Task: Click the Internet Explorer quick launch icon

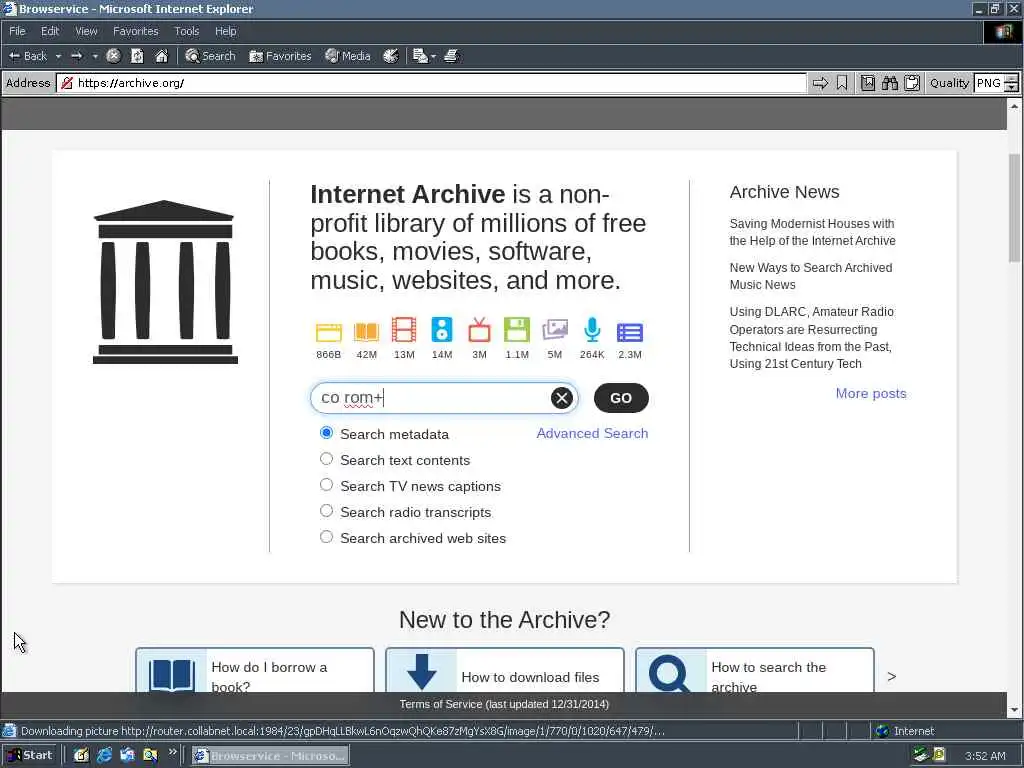Action: tap(104, 756)
